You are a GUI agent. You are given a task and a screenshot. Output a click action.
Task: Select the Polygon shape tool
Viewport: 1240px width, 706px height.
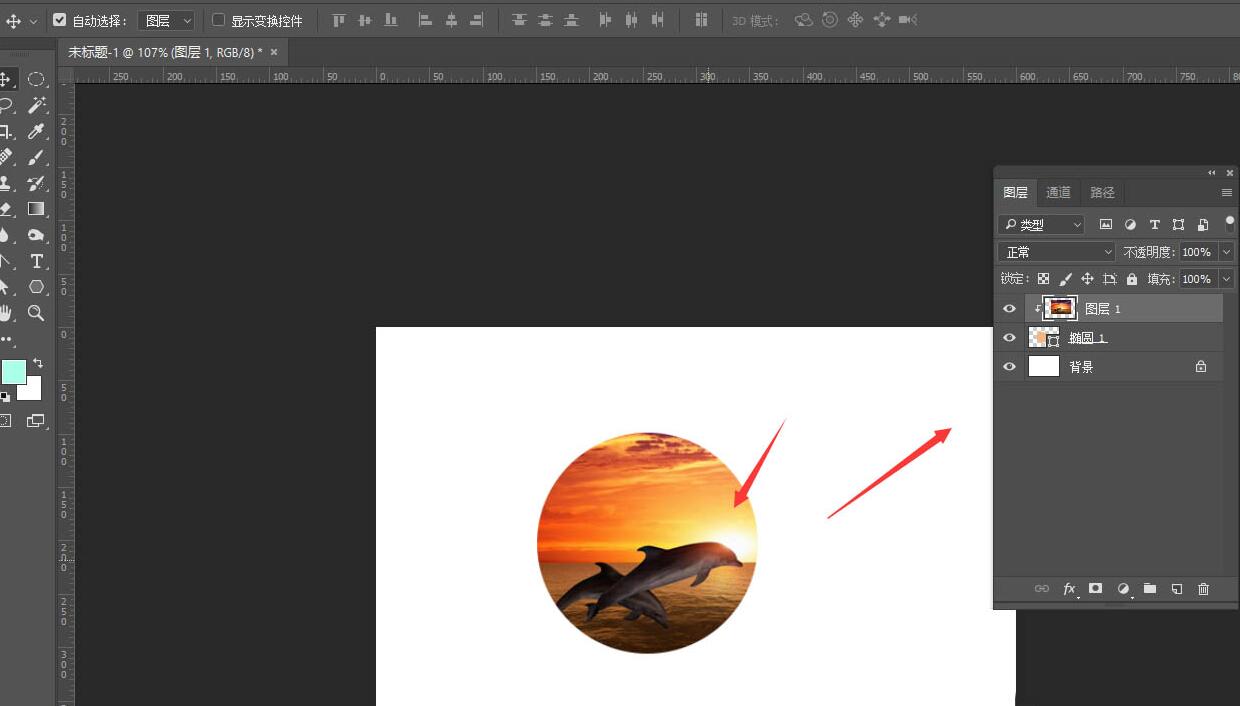click(36, 287)
